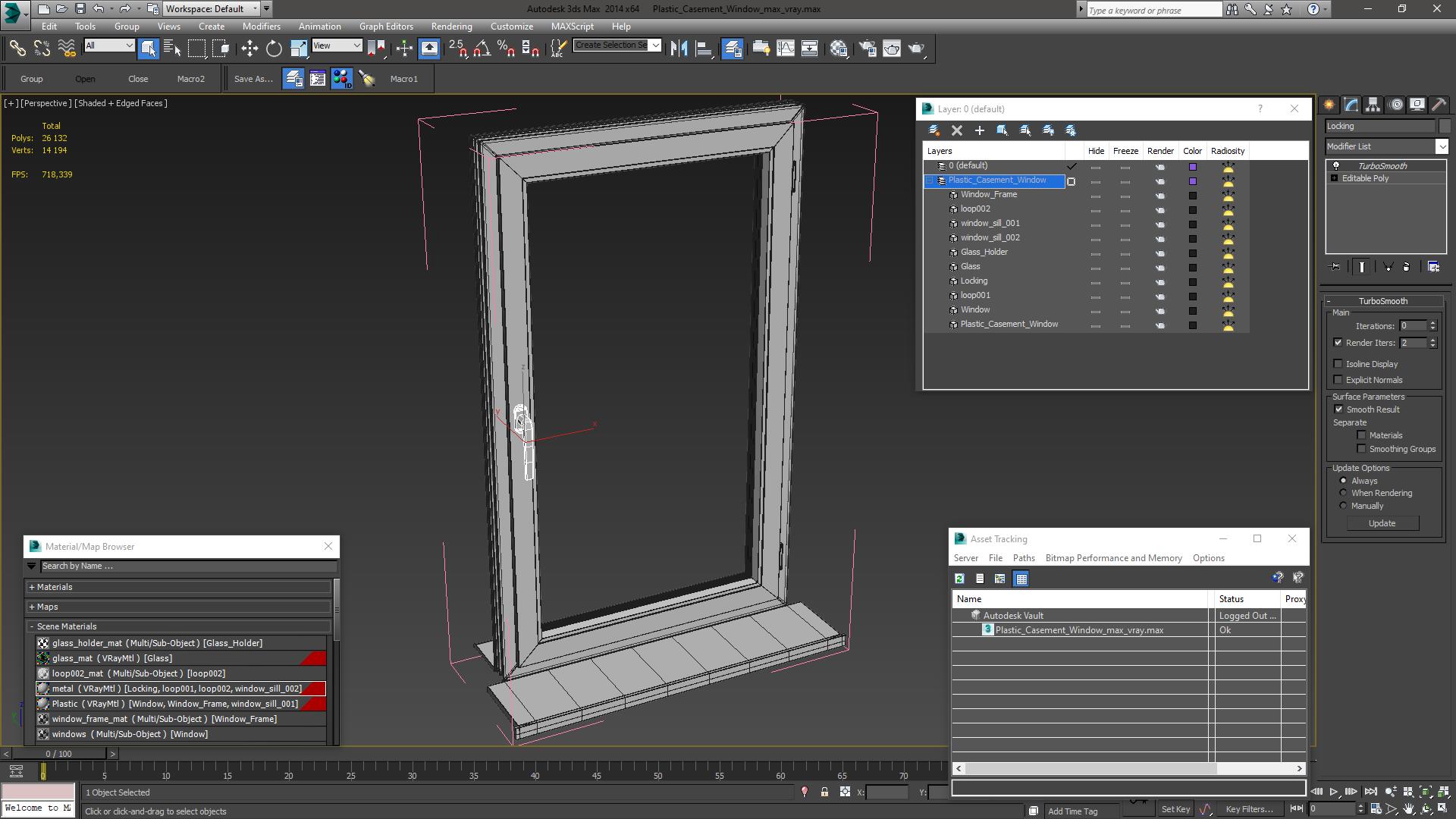Click Show end result toggle in modifier stack
The image size is (1456, 819).
coord(1362,267)
